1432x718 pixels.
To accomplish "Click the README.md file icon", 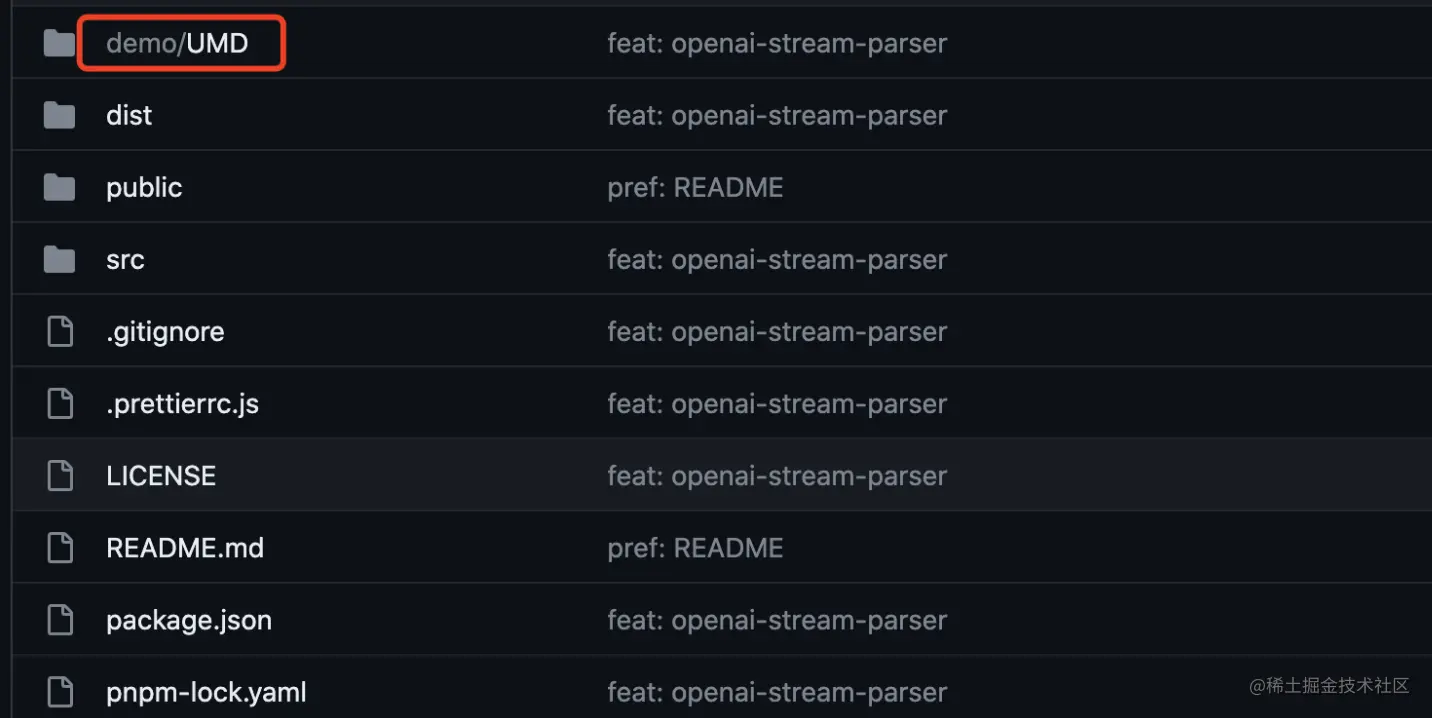I will tap(60, 548).
